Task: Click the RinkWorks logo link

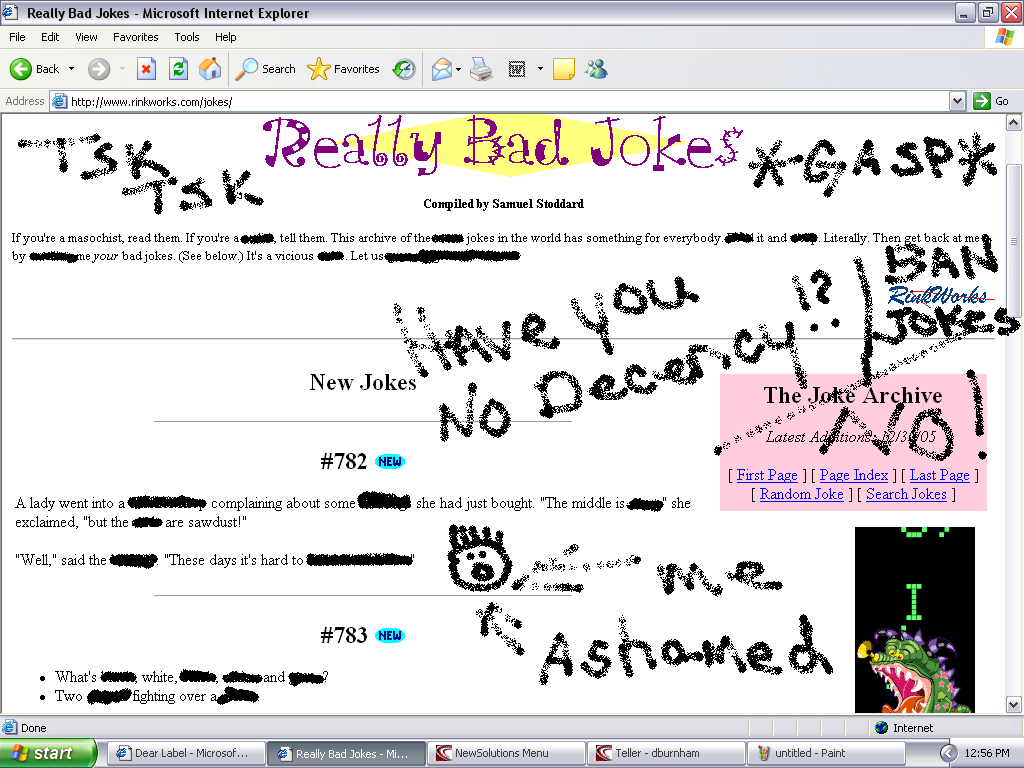Action: coord(940,296)
